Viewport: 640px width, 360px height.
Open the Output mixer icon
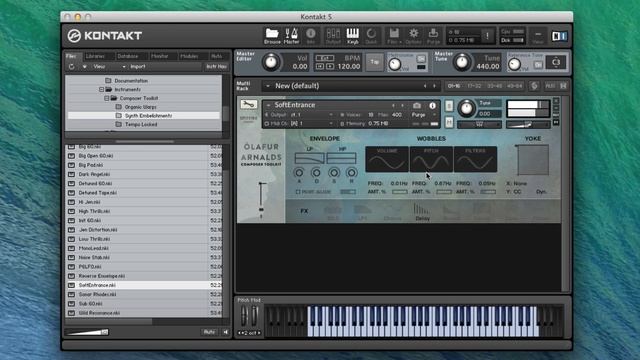[333, 36]
